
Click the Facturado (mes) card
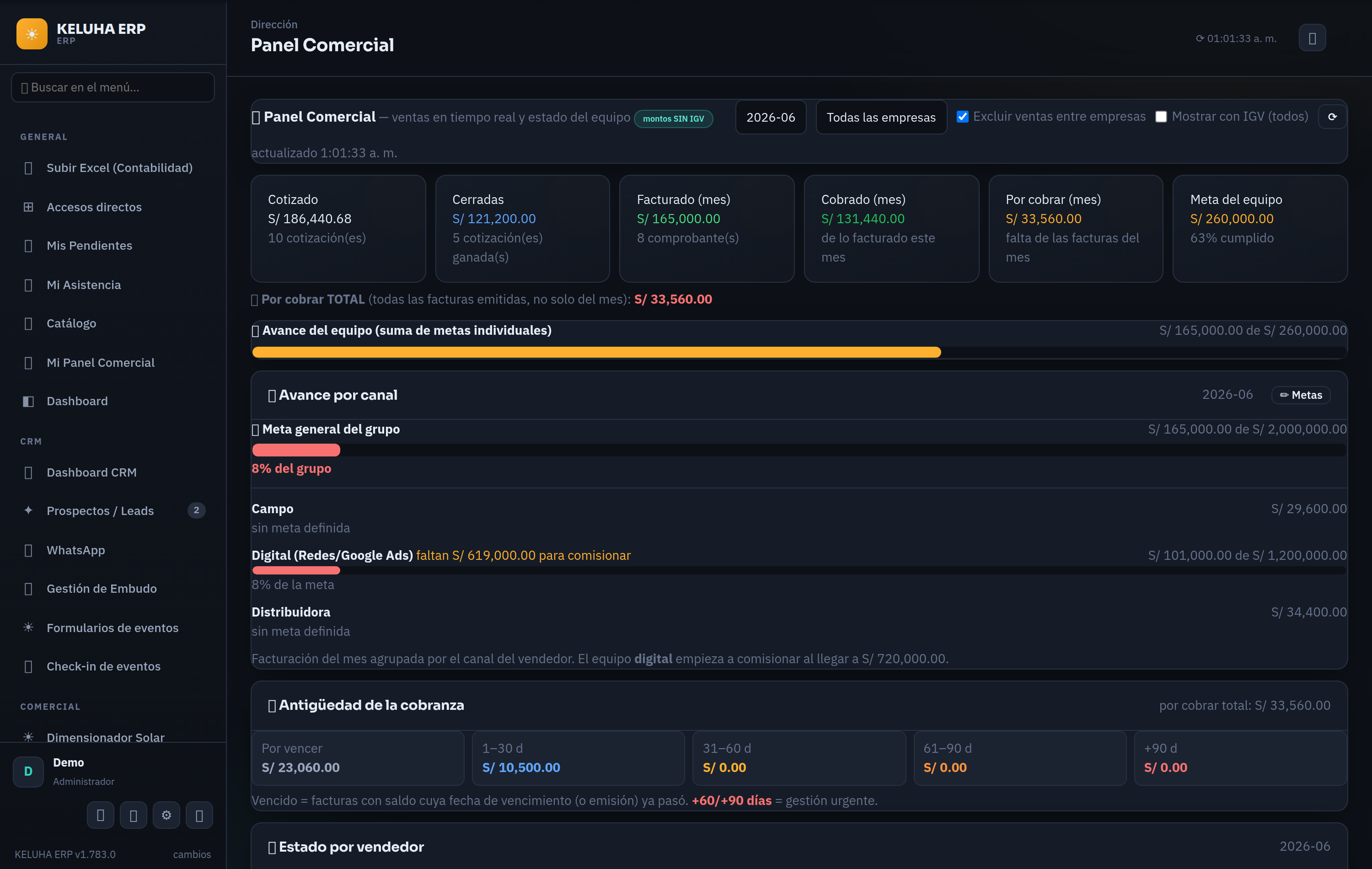point(707,229)
